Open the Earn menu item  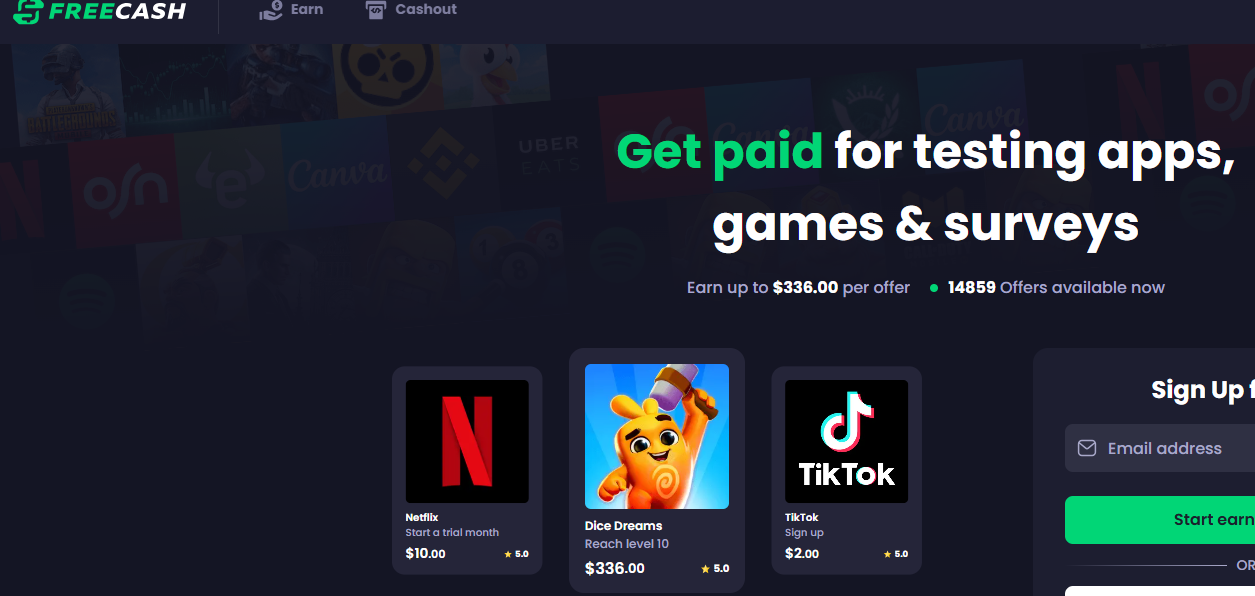(x=291, y=10)
